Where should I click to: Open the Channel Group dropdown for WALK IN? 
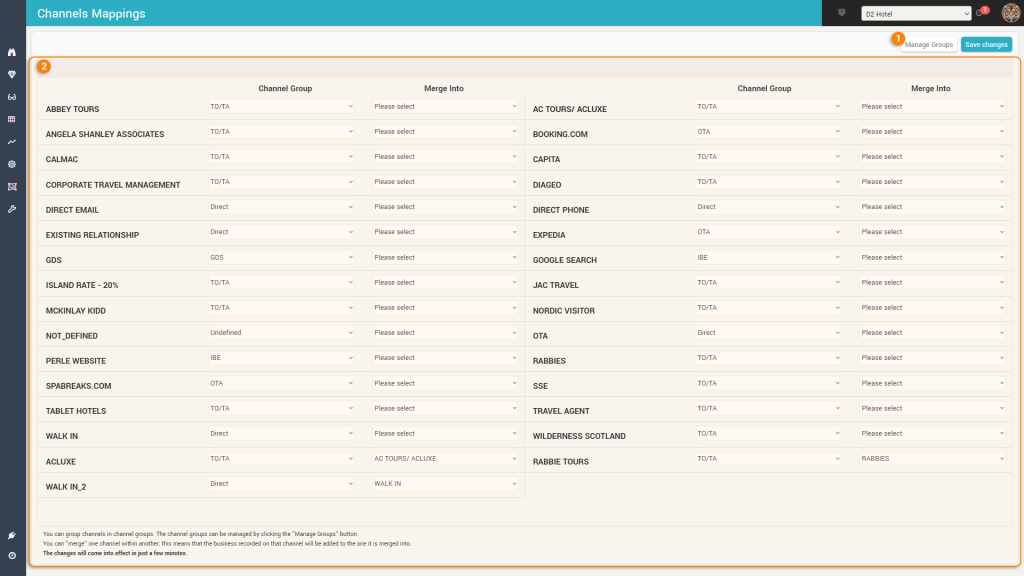point(281,434)
